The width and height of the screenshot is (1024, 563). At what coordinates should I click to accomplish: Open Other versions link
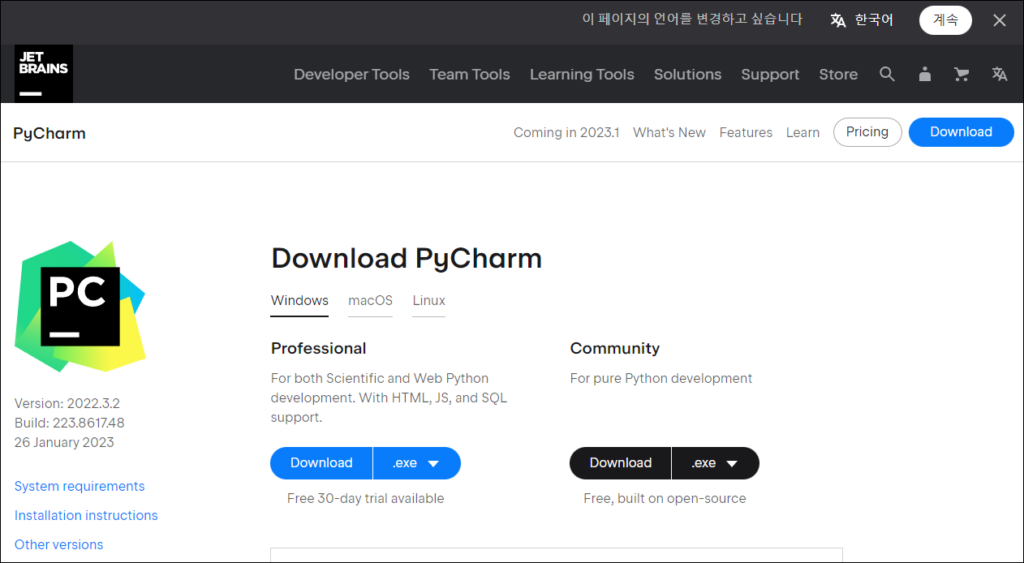59,544
